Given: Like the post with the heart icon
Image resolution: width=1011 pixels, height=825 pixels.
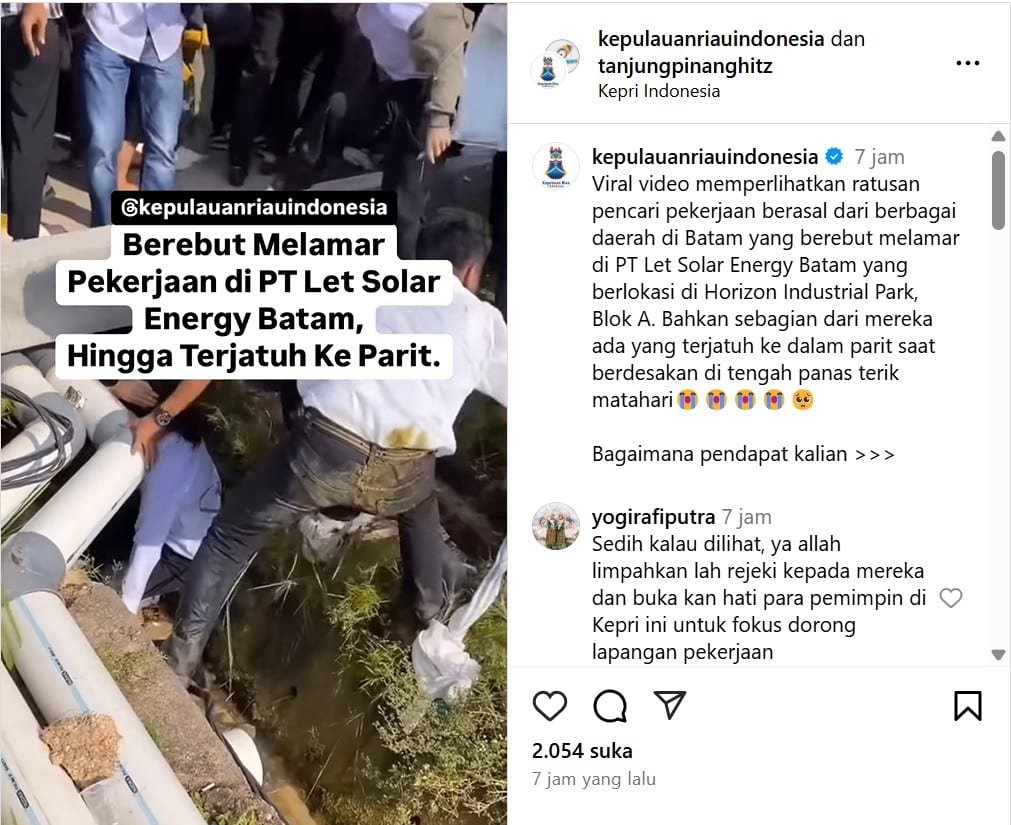Looking at the screenshot, I should 549,705.
